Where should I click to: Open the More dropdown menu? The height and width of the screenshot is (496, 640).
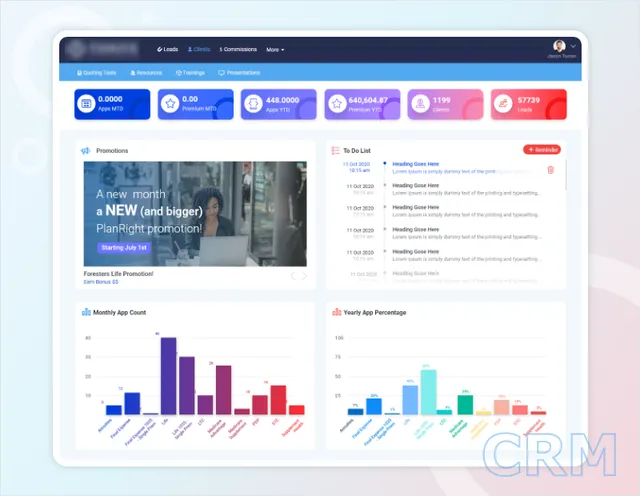[x=275, y=49]
